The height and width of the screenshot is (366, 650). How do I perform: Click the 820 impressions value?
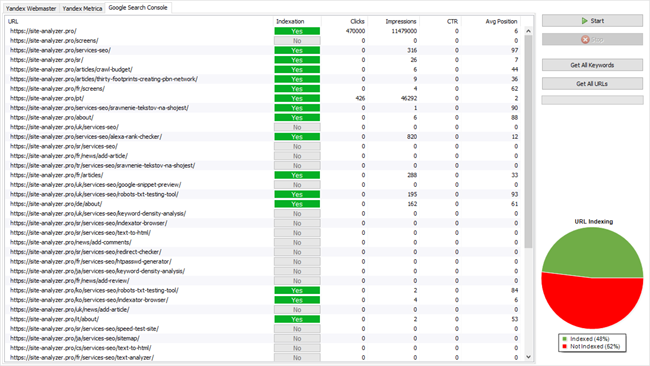click(x=412, y=136)
